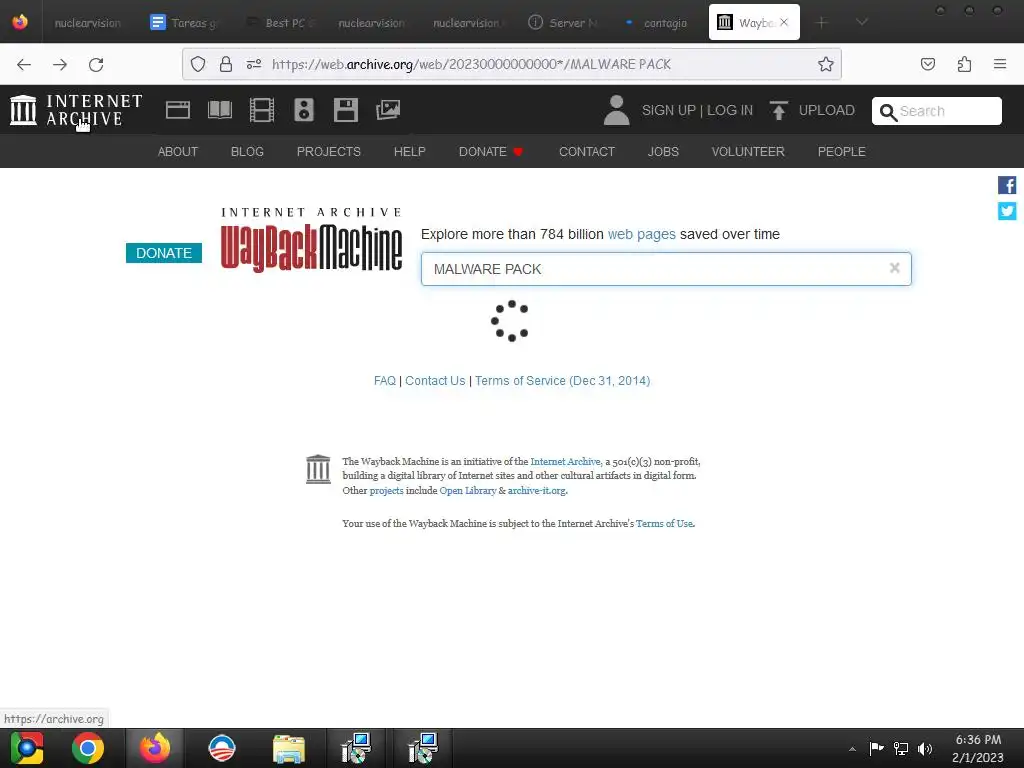Open the web pages link
The image size is (1024, 768).
641,234
